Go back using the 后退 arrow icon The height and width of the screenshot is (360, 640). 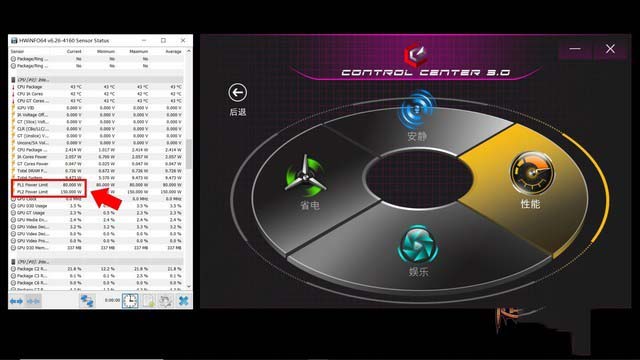[237, 93]
